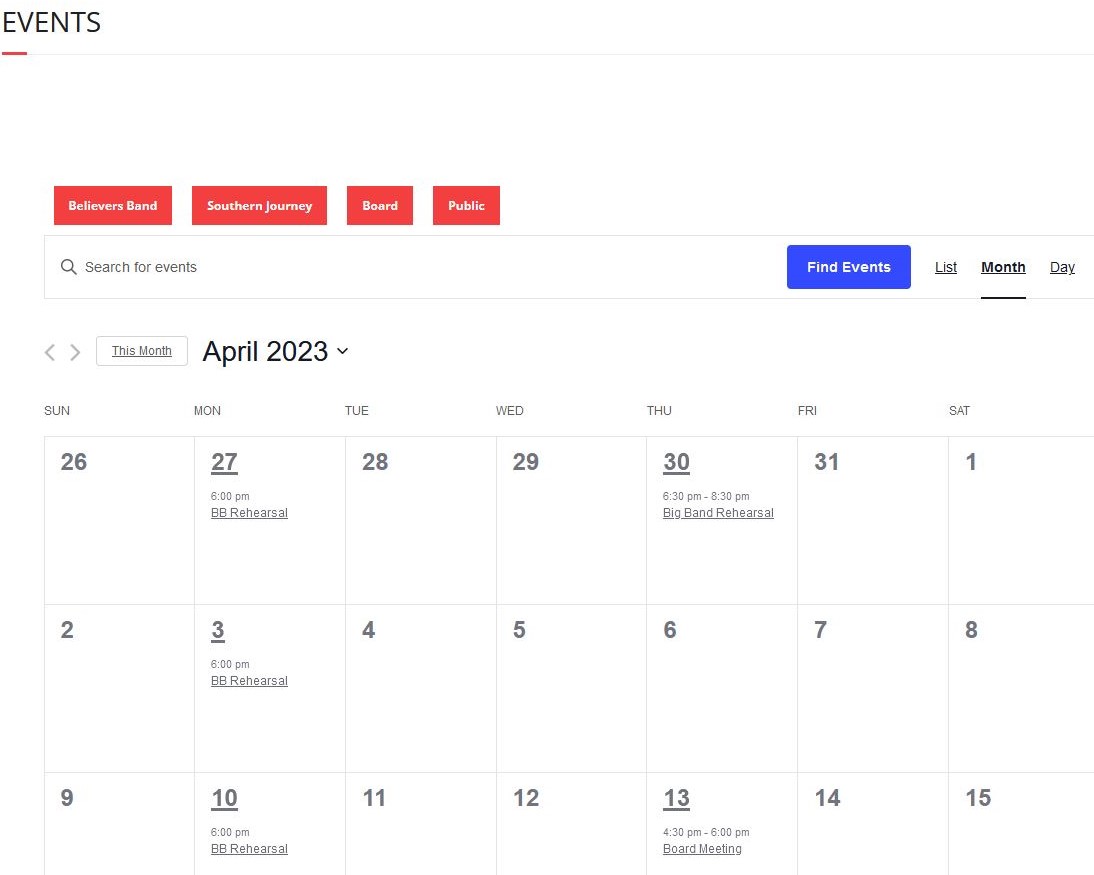Open day 27 link
Screen dimensions: 1094x875
click(x=224, y=462)
